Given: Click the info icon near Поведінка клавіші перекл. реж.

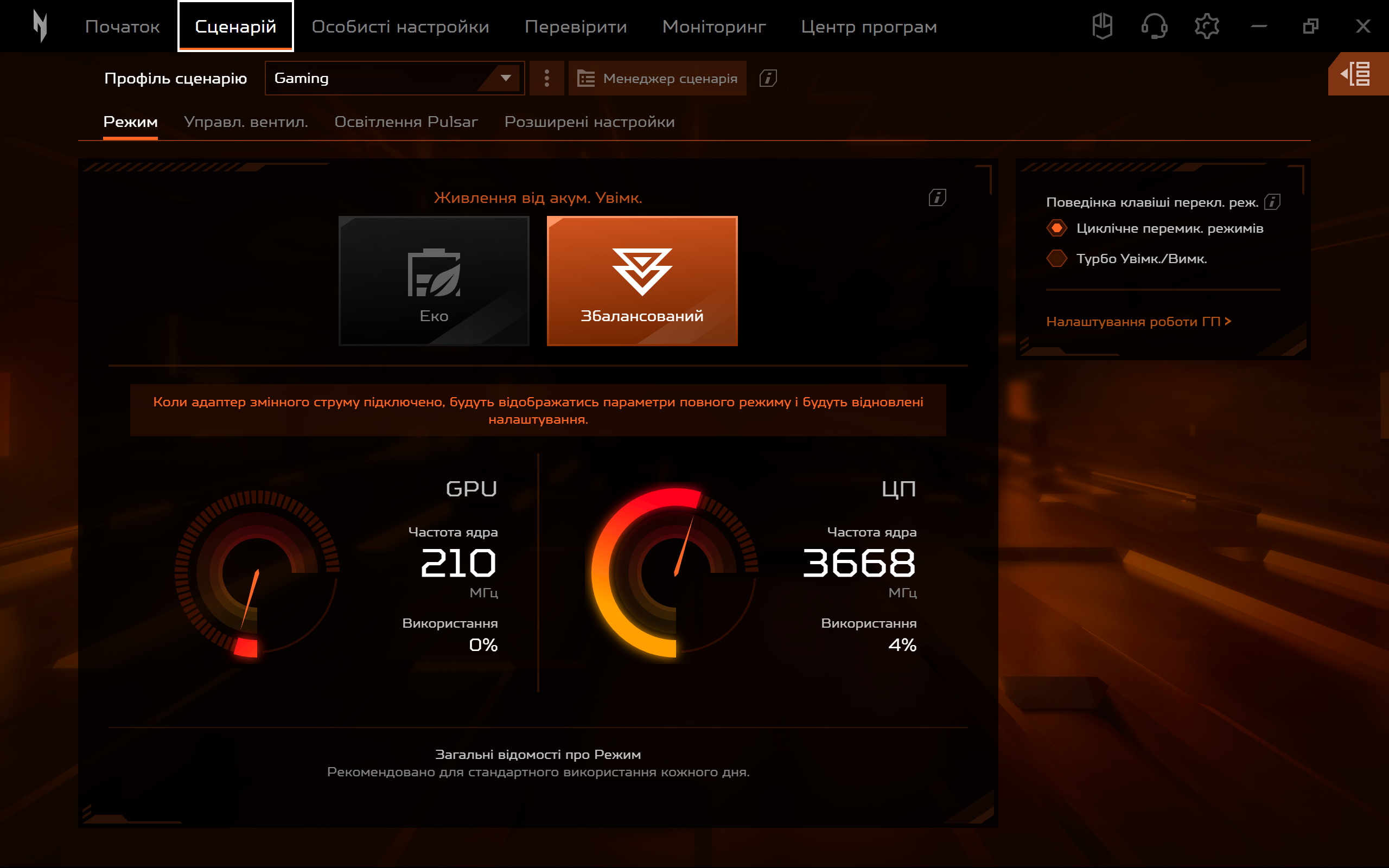Looking at the screenshot, I should click(1273, 201).
